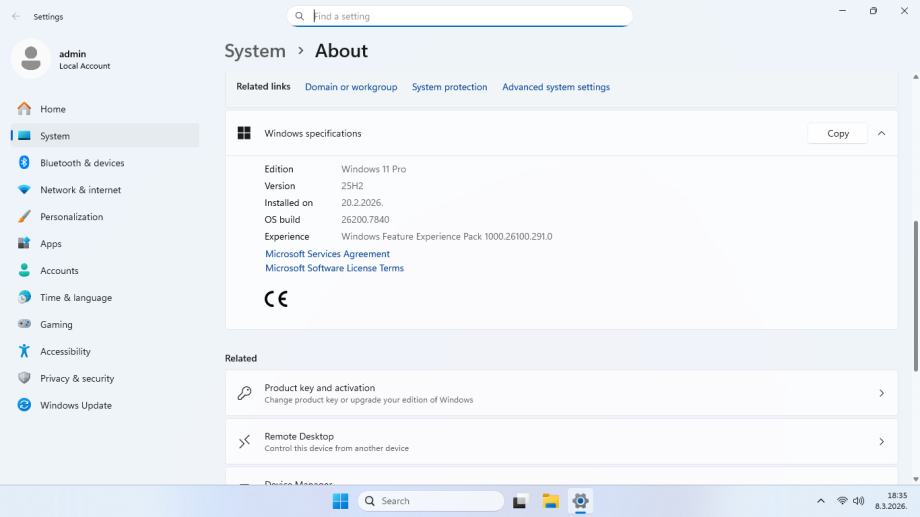Viewport: 920px width, 517px height.
Task: Click the key icon for Product key and activation
Action: point(245,393)
